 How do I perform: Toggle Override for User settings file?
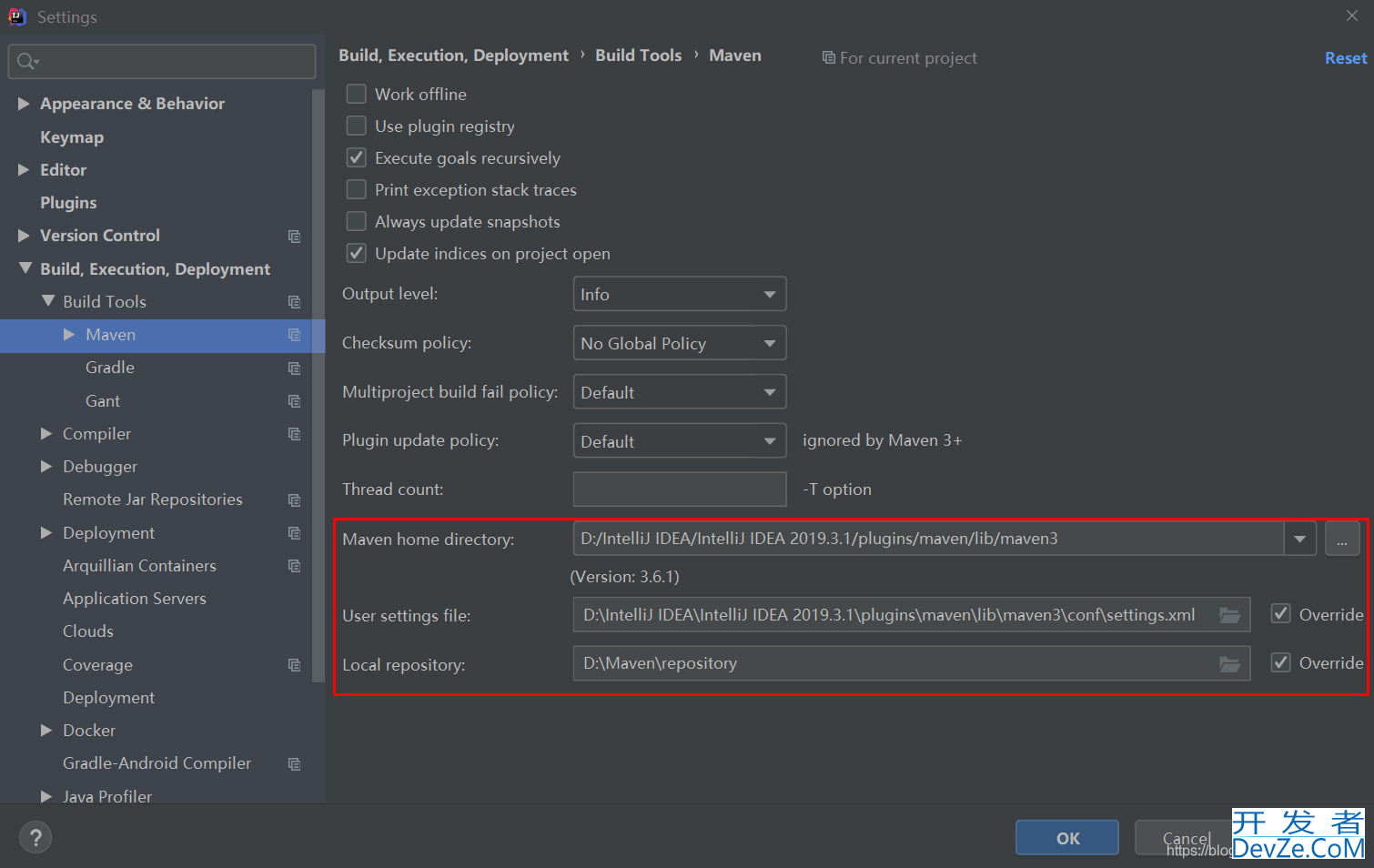pos(1281,613)
